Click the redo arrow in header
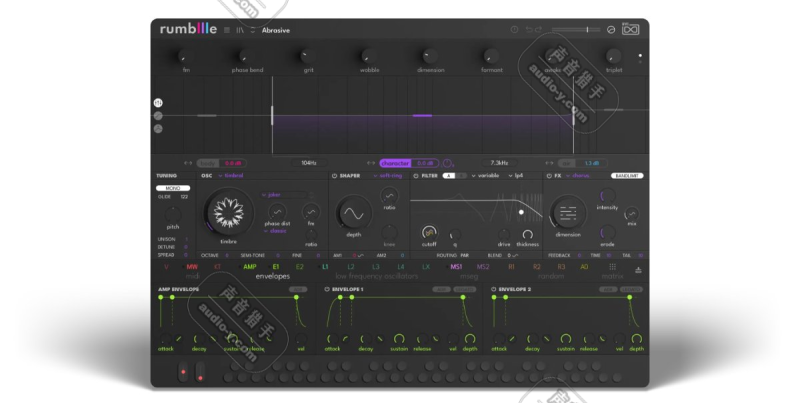The width and height of the screenshot is (800, 403). click(538, 30)
